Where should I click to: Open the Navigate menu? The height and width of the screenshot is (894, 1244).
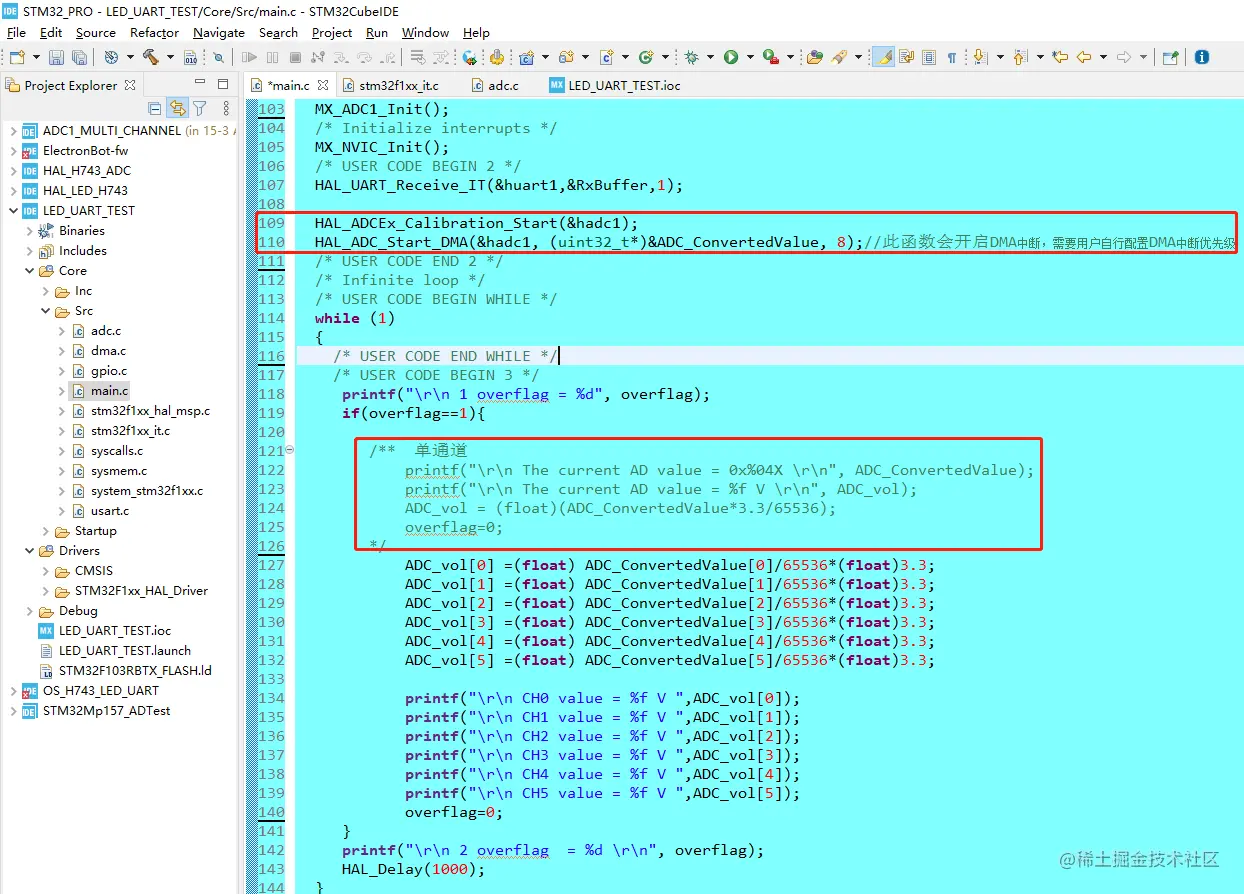click(x=219, y=32)
